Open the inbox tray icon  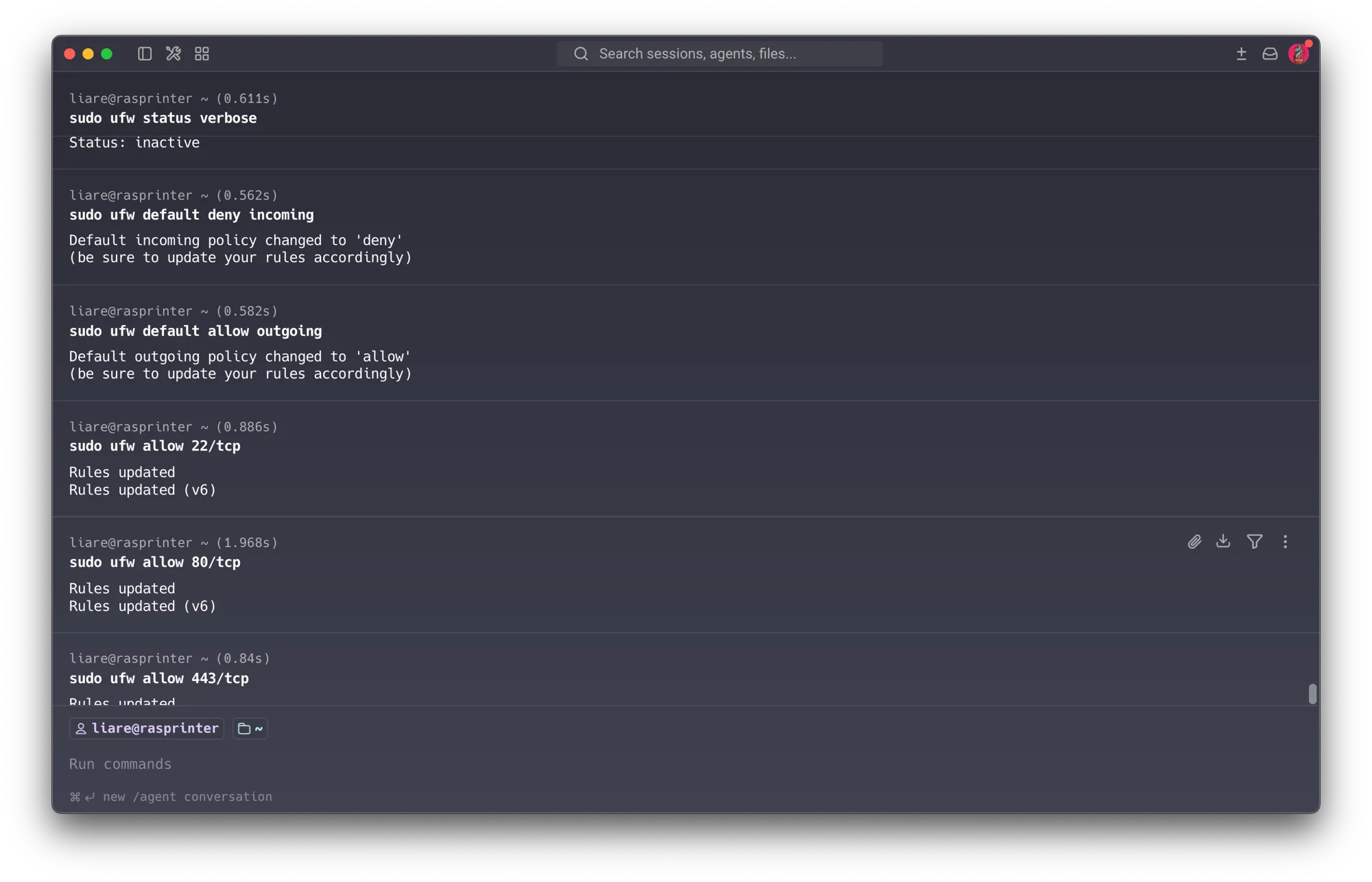point(1270,53)
